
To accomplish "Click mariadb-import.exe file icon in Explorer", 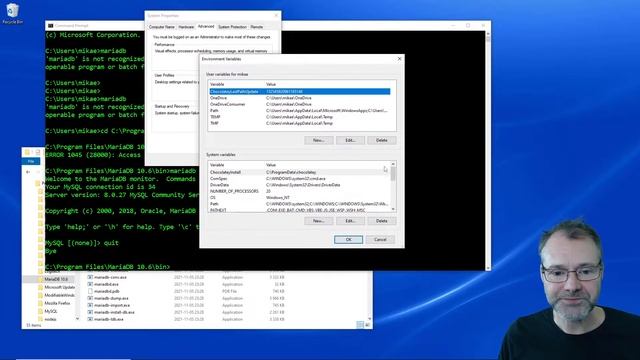I will 90,305.
